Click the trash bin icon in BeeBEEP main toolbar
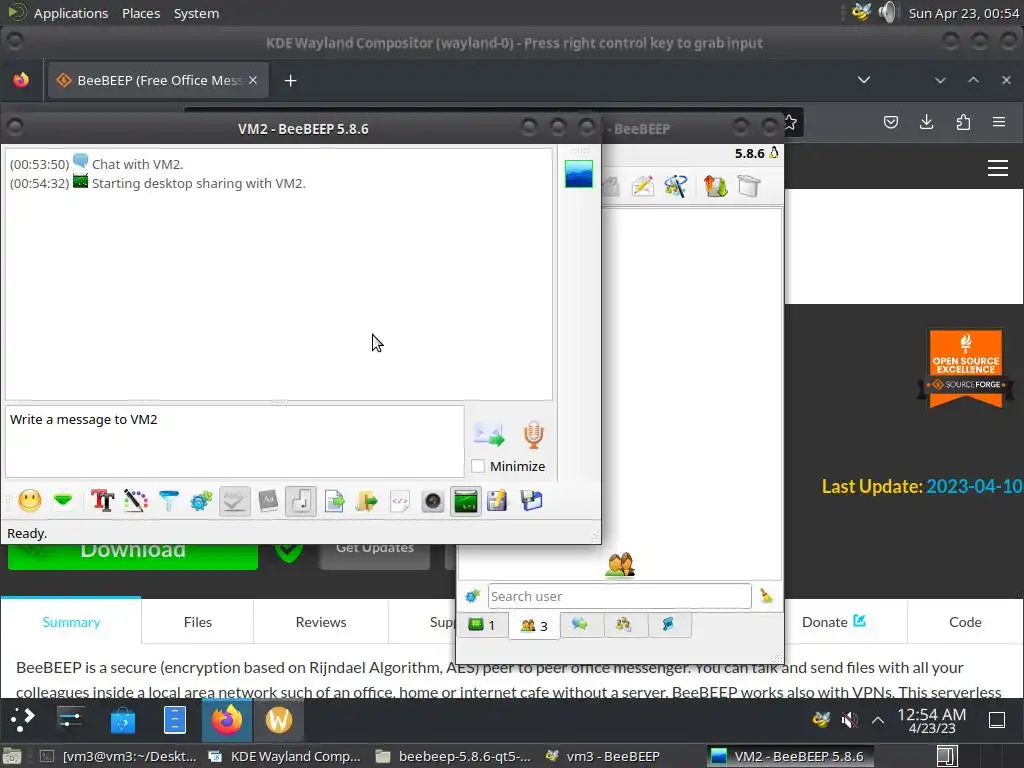The height and width of the screenshot is (768, 1024). pyautogui.click(x=749, y=186)
